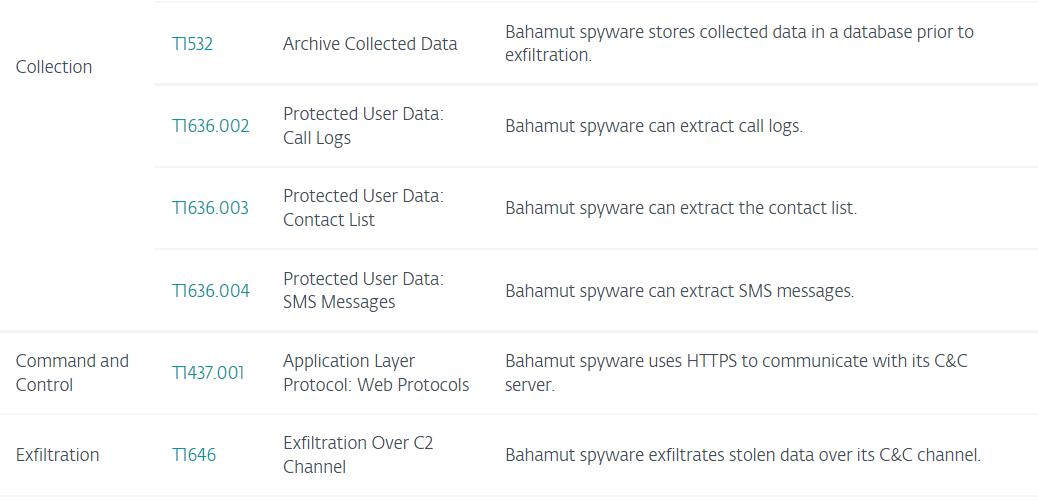1038x500 pixels.
Task: Click Application Layer Protocol: Web Protocols name
Action: 376,373
